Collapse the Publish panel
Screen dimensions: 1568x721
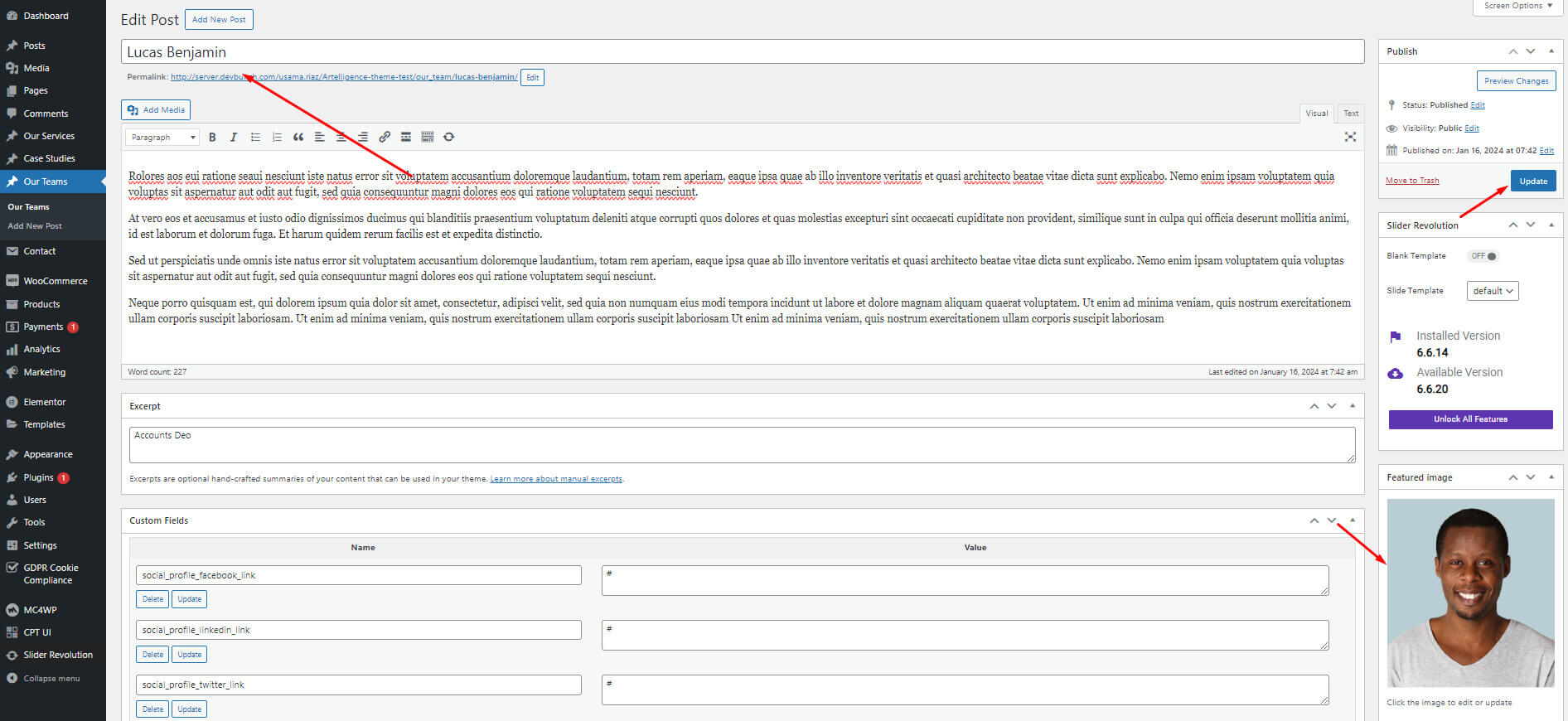(1551, 51)
